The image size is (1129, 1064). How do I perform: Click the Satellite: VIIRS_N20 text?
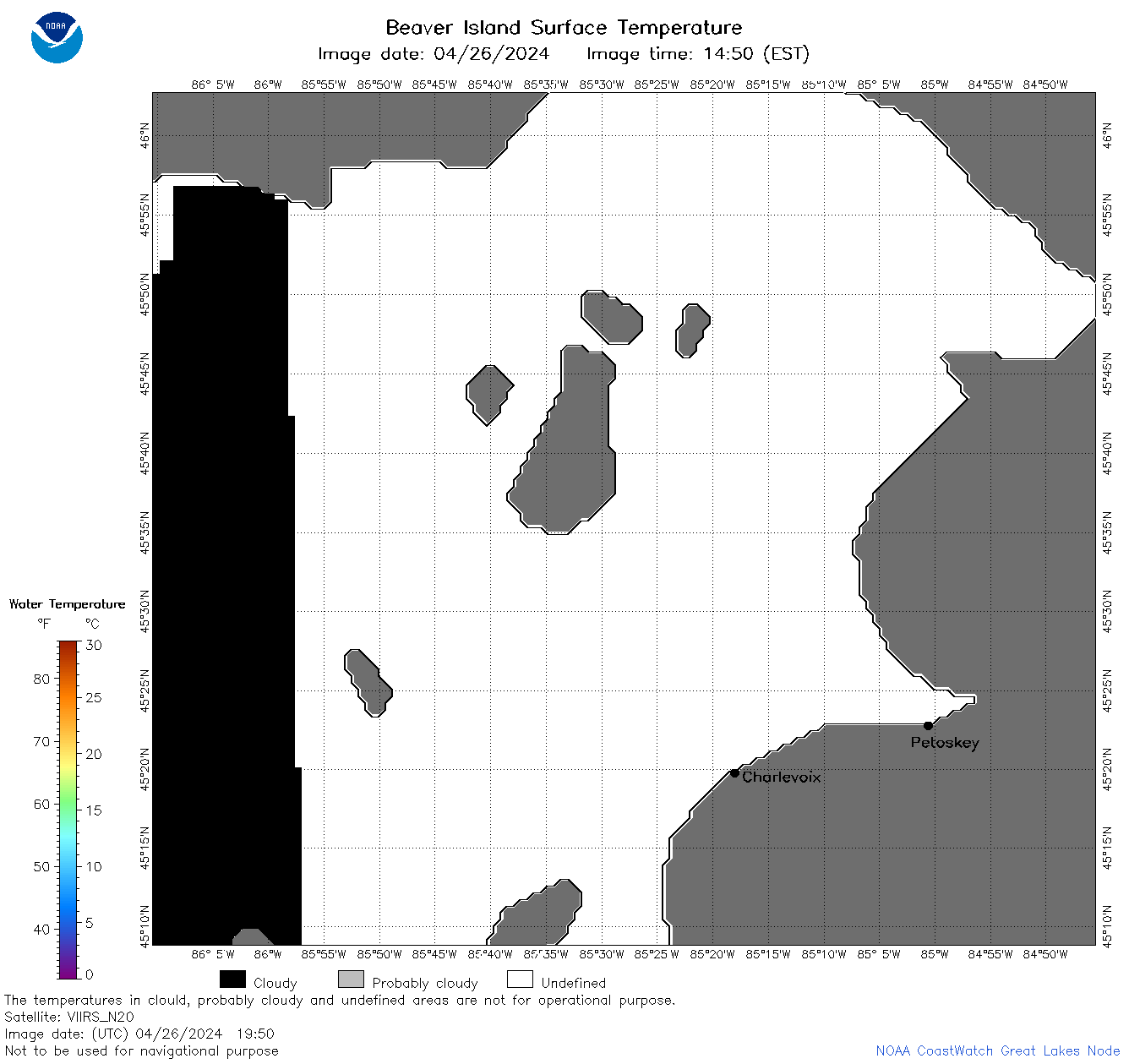[69, 1017]
